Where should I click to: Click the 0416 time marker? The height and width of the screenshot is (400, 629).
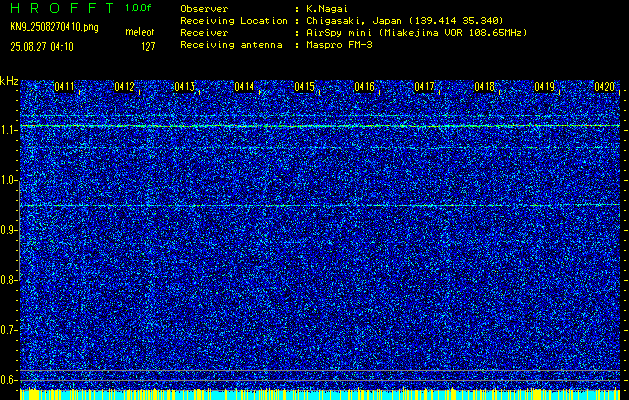[x=364, y=86]
